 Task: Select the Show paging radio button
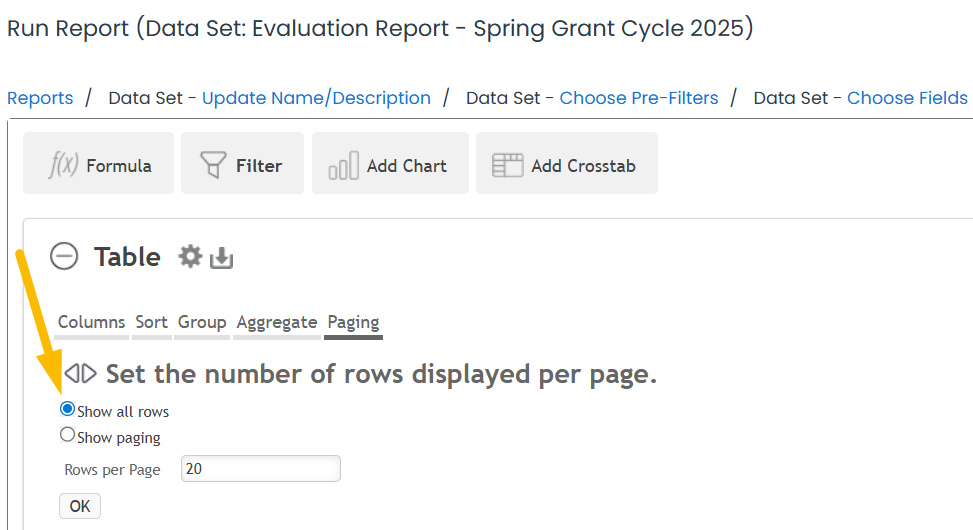pos(67,434)
